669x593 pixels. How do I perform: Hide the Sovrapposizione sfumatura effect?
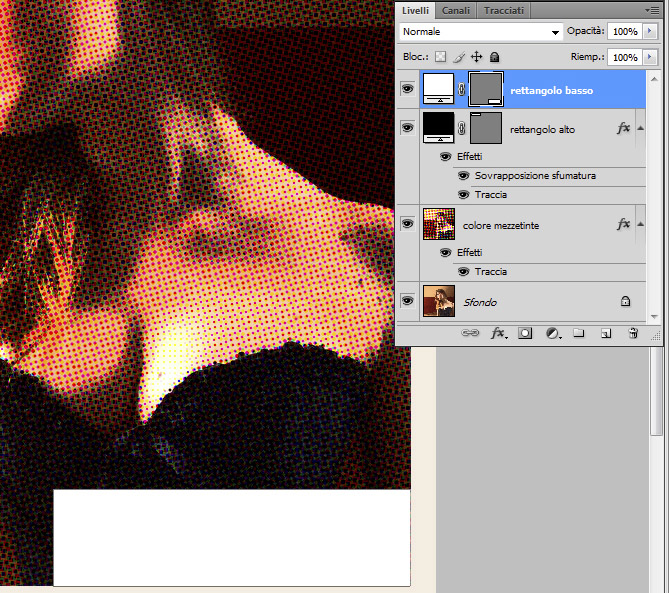tap(464, 176)
